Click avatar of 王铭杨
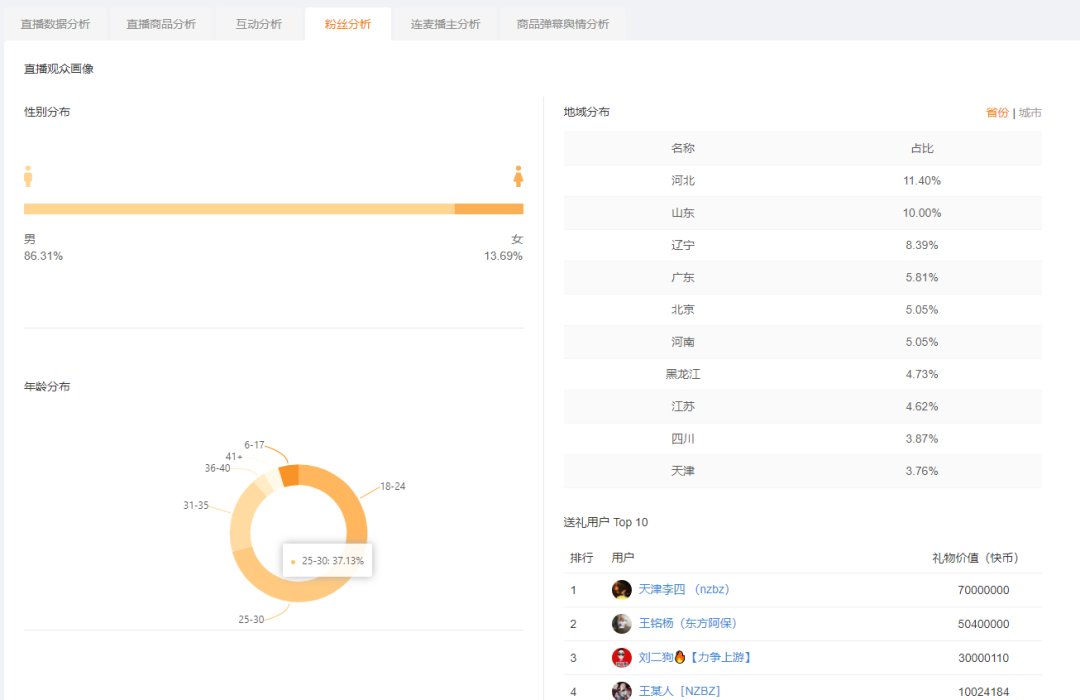 (621, 624)
